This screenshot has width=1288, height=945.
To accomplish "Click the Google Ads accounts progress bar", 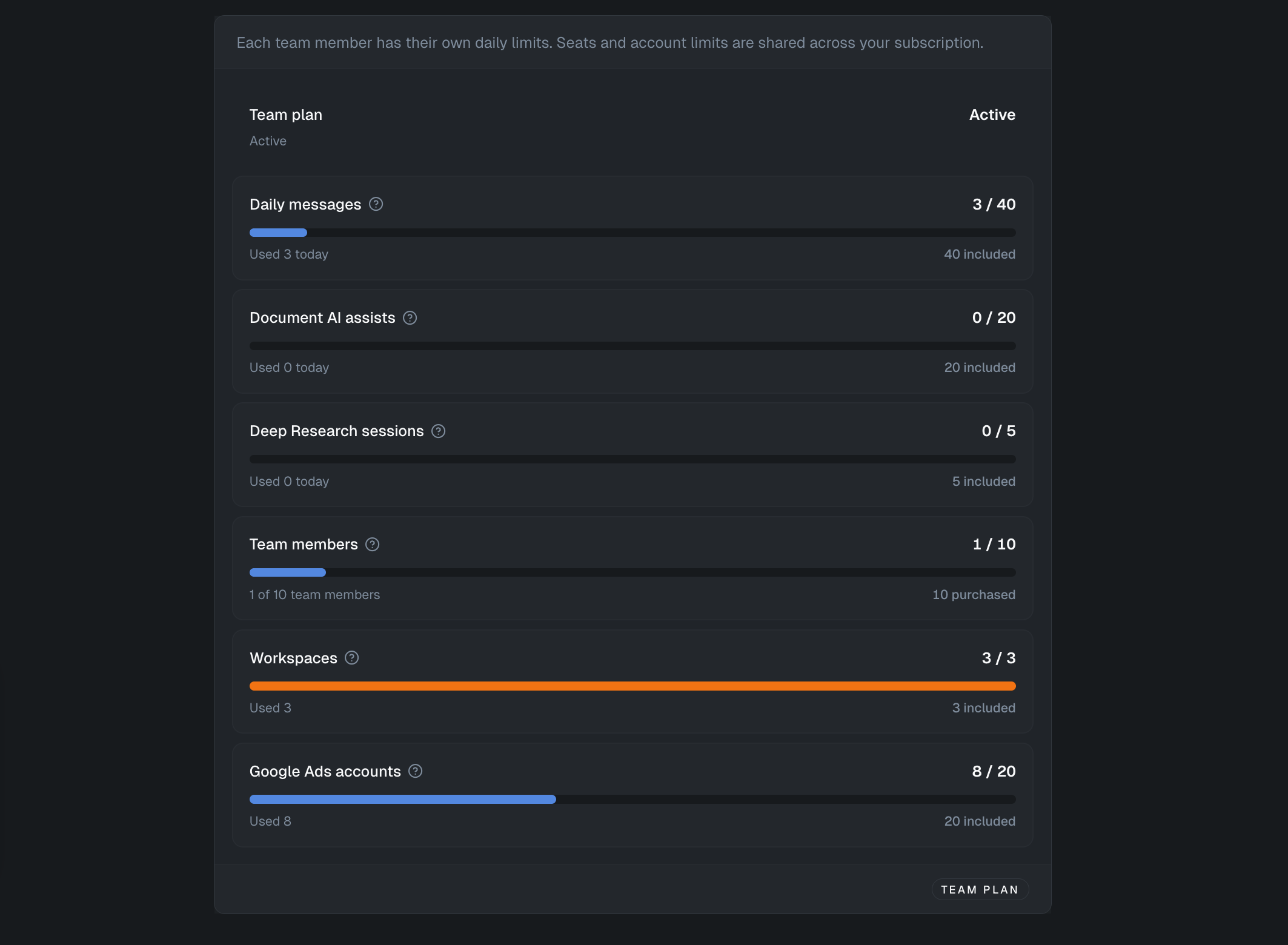I will coord(632,800).
